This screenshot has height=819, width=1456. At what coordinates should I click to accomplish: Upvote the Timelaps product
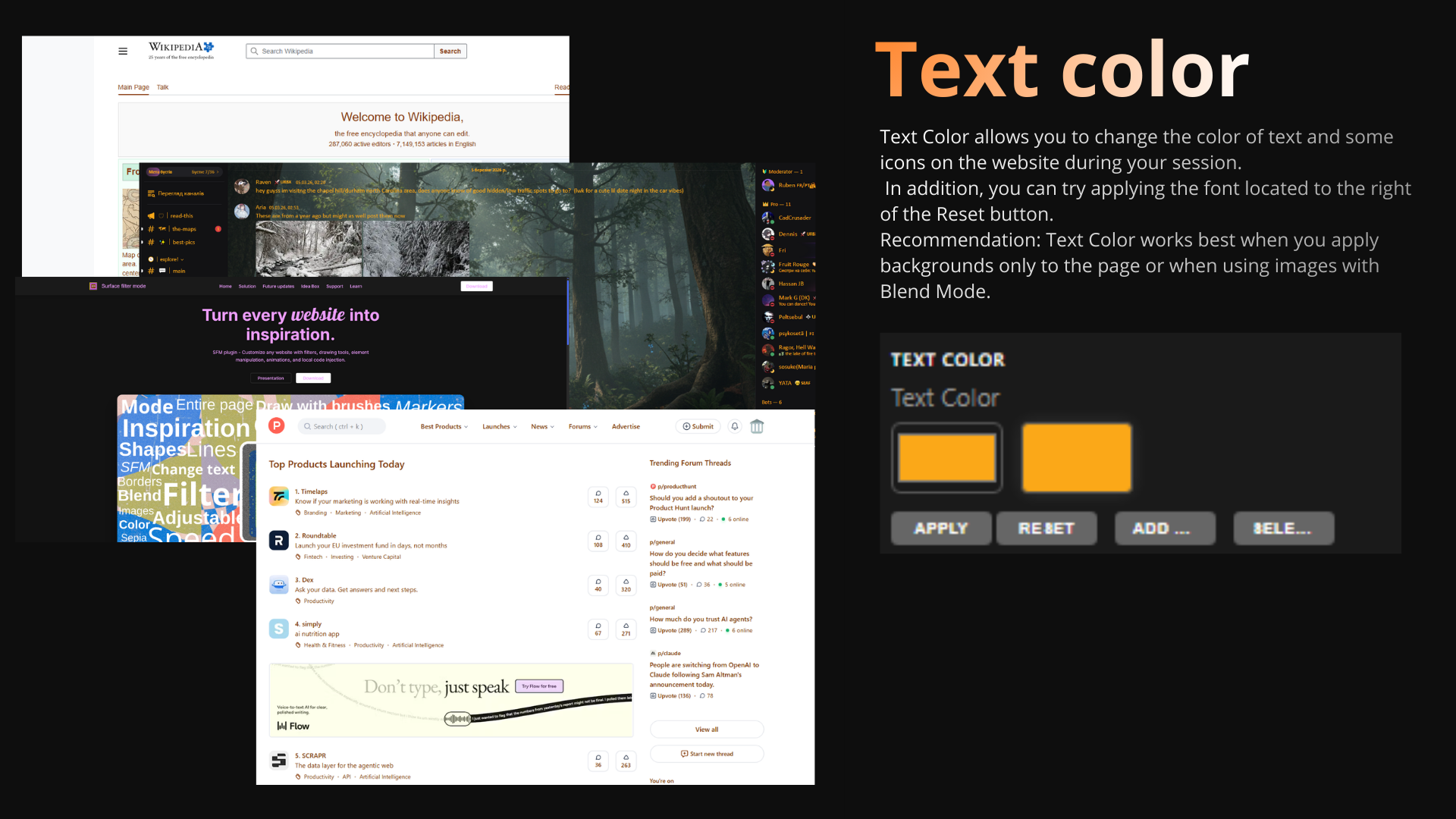pos(626,497)
